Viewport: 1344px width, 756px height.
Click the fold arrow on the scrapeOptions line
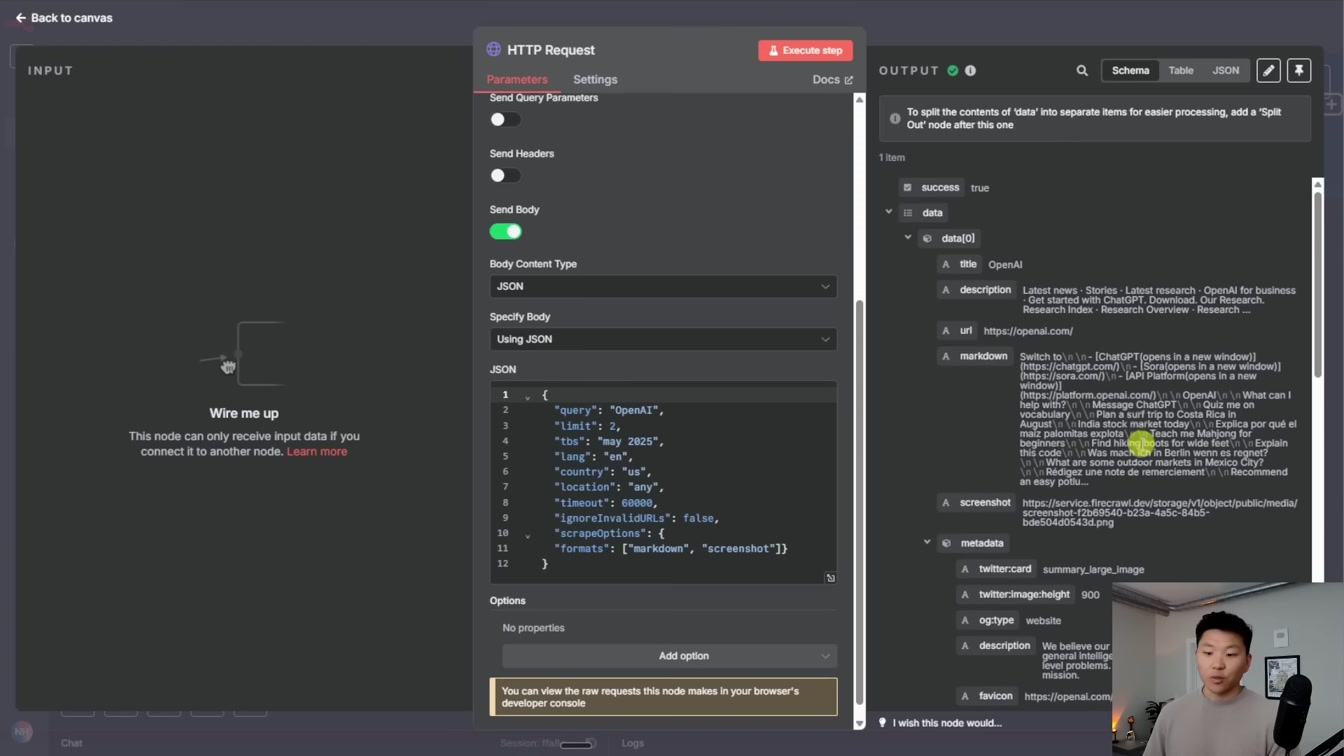tap(528, 535)
